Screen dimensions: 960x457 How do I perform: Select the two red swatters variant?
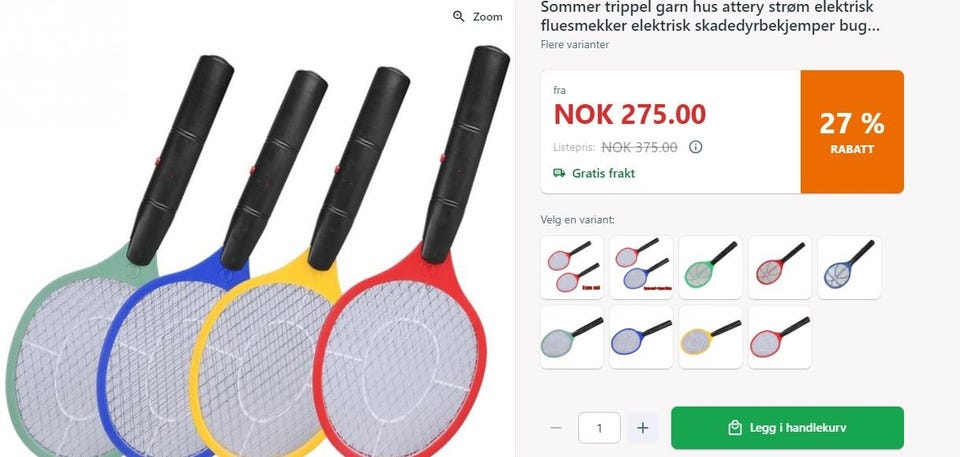pos(572,268)
